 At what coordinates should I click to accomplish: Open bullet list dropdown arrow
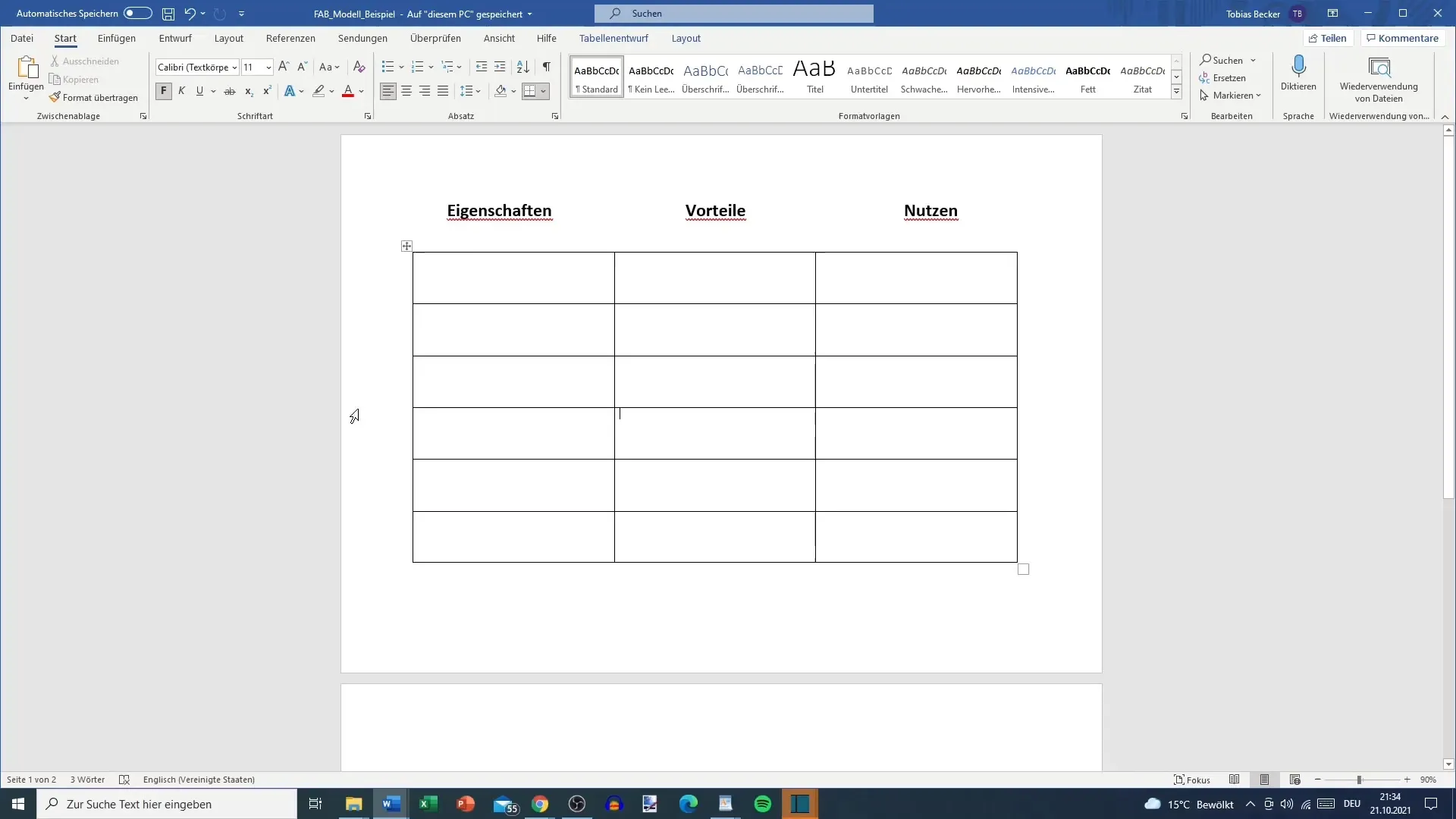(x=401, y=67)
